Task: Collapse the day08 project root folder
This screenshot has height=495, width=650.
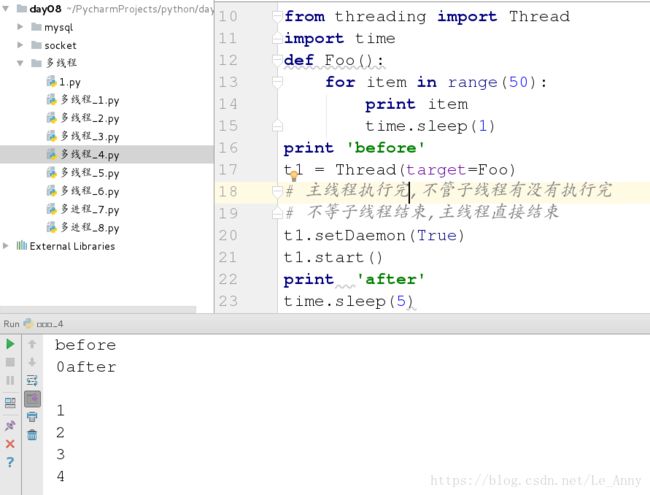Action: (8, 9)
